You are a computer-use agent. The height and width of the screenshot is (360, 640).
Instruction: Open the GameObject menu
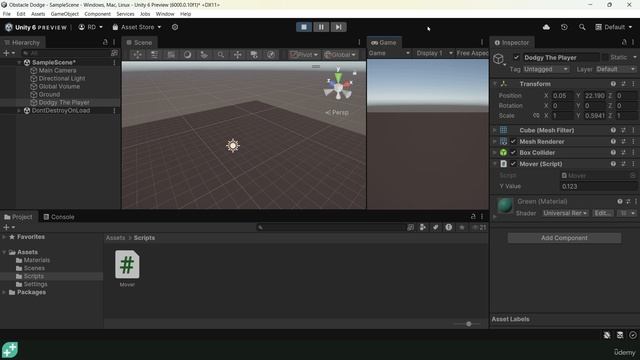pyautogui.click(x=64, y=14)
